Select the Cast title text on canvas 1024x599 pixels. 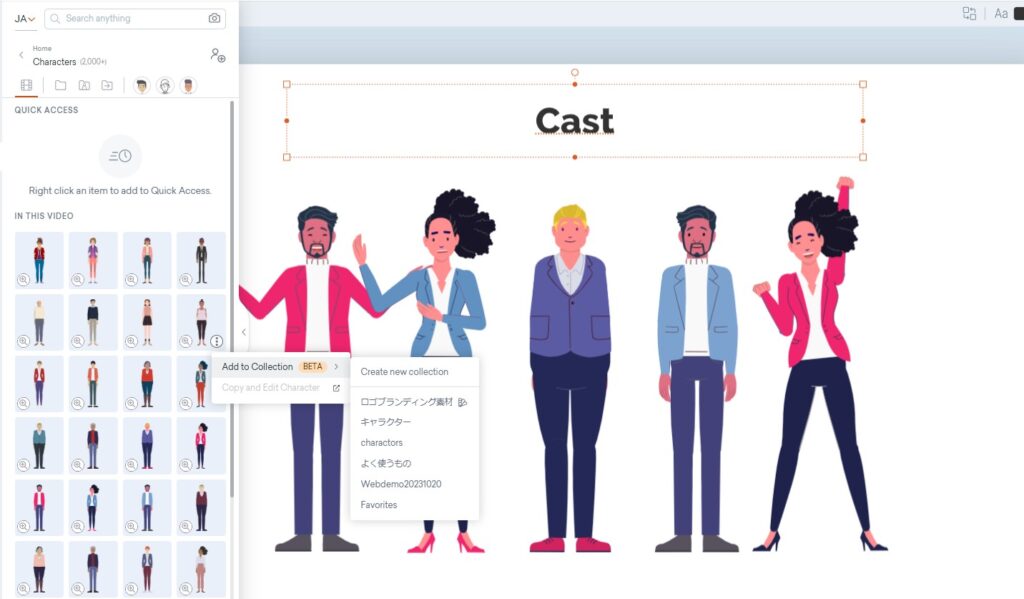pos(574,122)
